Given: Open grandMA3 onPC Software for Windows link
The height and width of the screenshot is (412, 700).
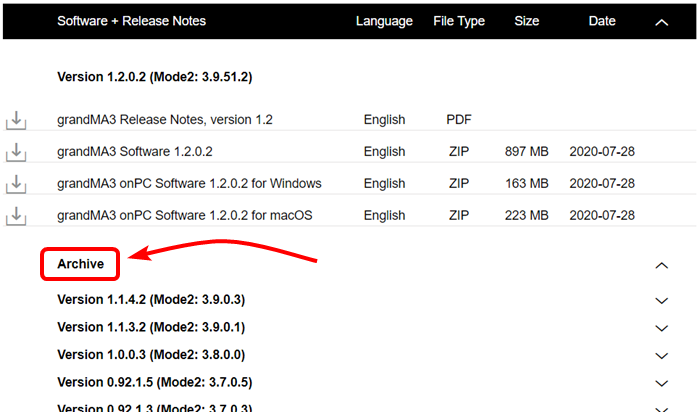Looking at the screenshot, I should tap(189, 184).
